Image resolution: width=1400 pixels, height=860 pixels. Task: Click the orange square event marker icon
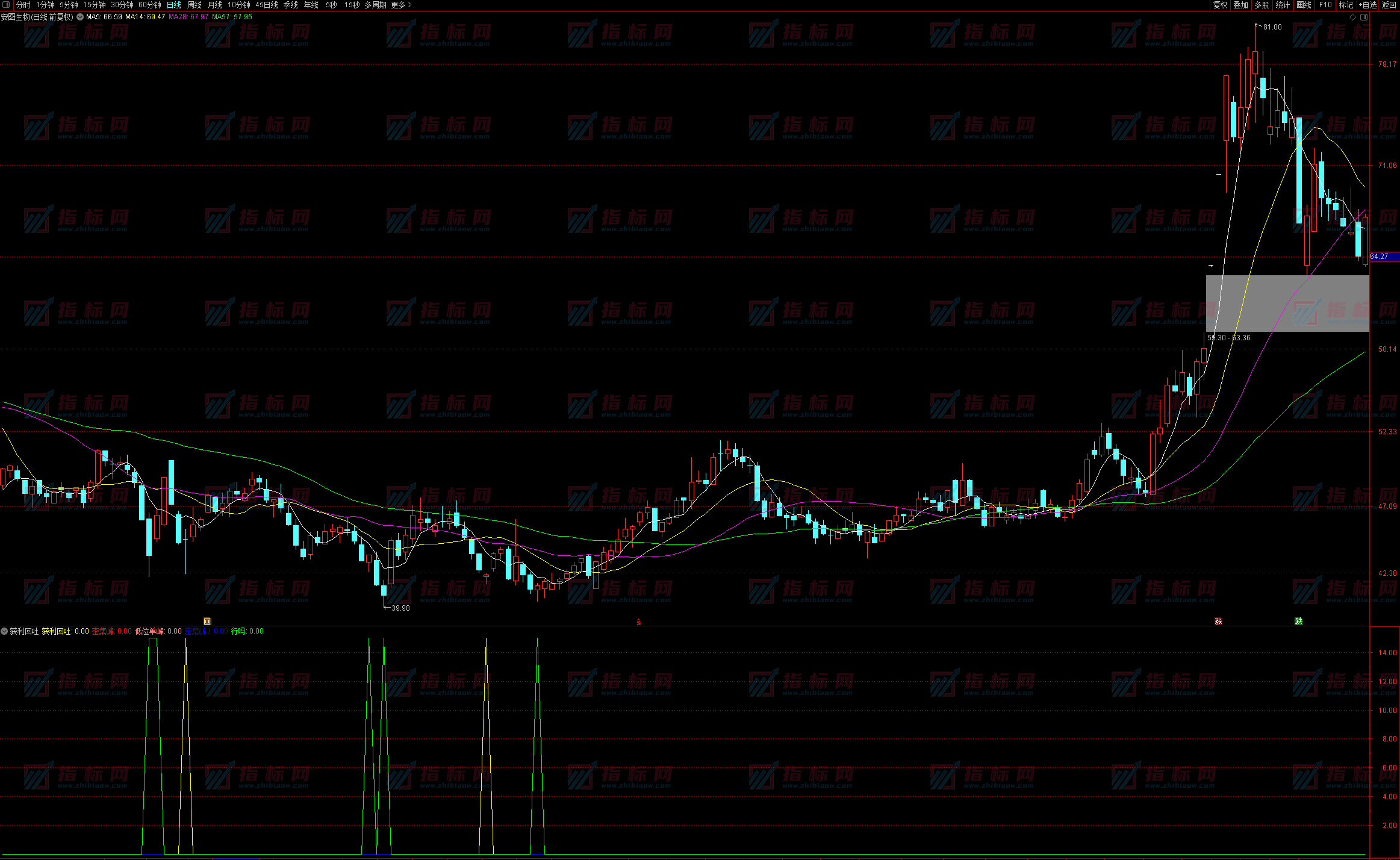[x=207, y=622]
